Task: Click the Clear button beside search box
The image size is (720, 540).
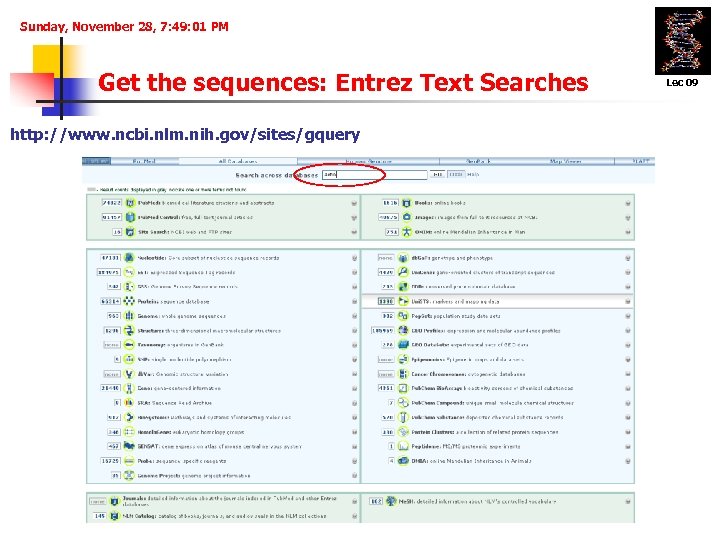Action: point(456,174)
